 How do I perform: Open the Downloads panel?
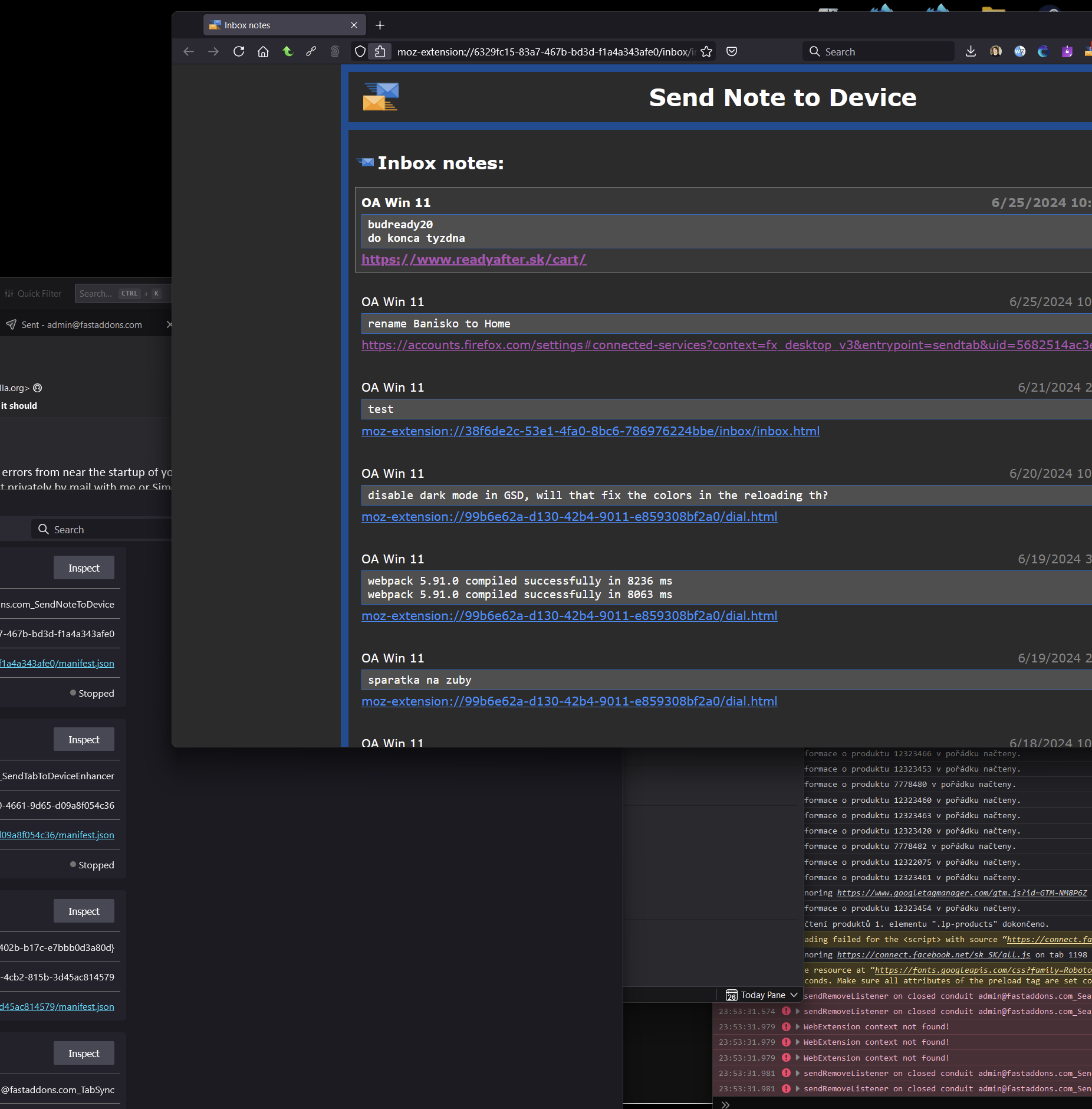(971, 52)
